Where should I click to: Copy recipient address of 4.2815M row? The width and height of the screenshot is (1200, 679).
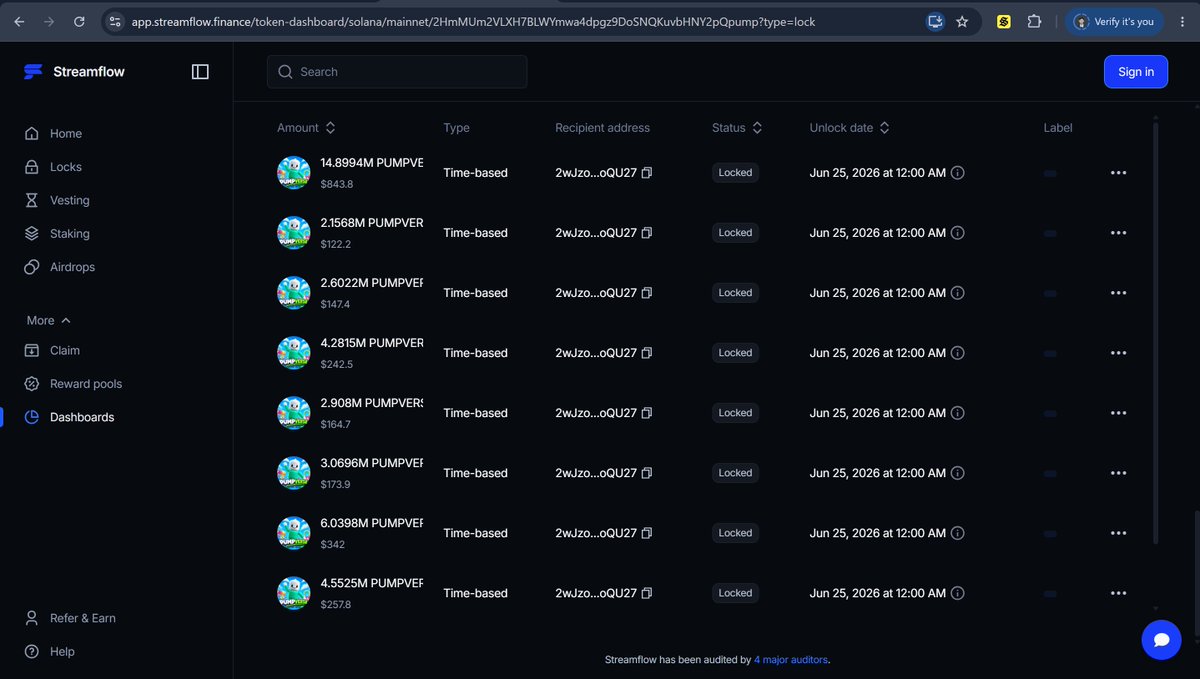[647, 353]
